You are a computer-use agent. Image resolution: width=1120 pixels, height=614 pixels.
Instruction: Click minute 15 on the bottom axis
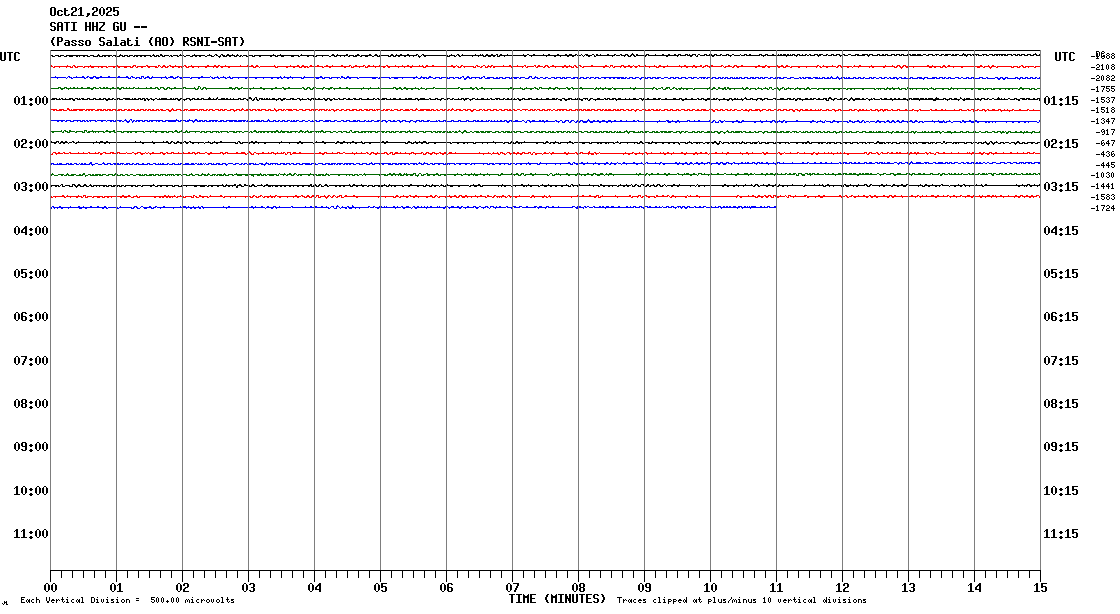click(x=1039, y=588)
